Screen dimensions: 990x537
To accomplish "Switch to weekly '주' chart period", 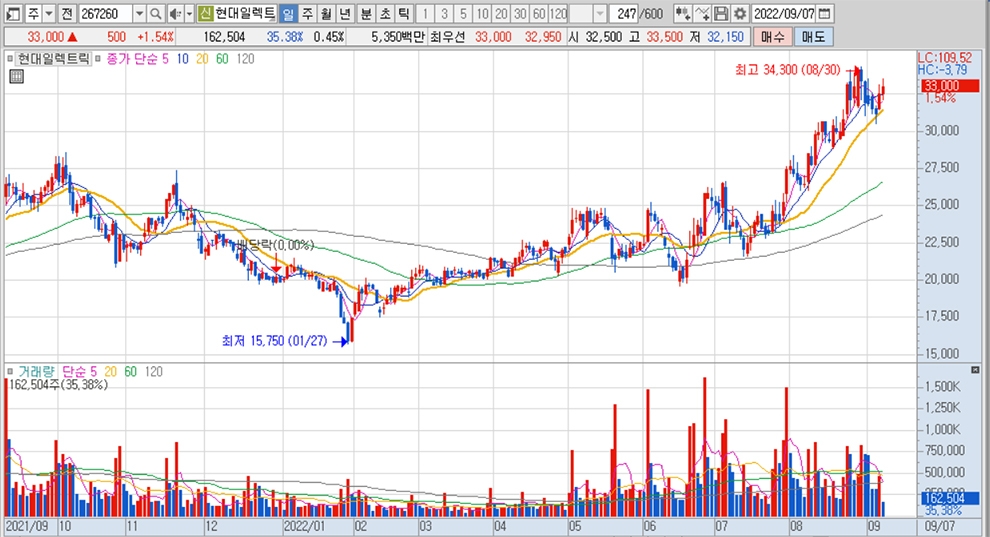I will click(307, 13).
